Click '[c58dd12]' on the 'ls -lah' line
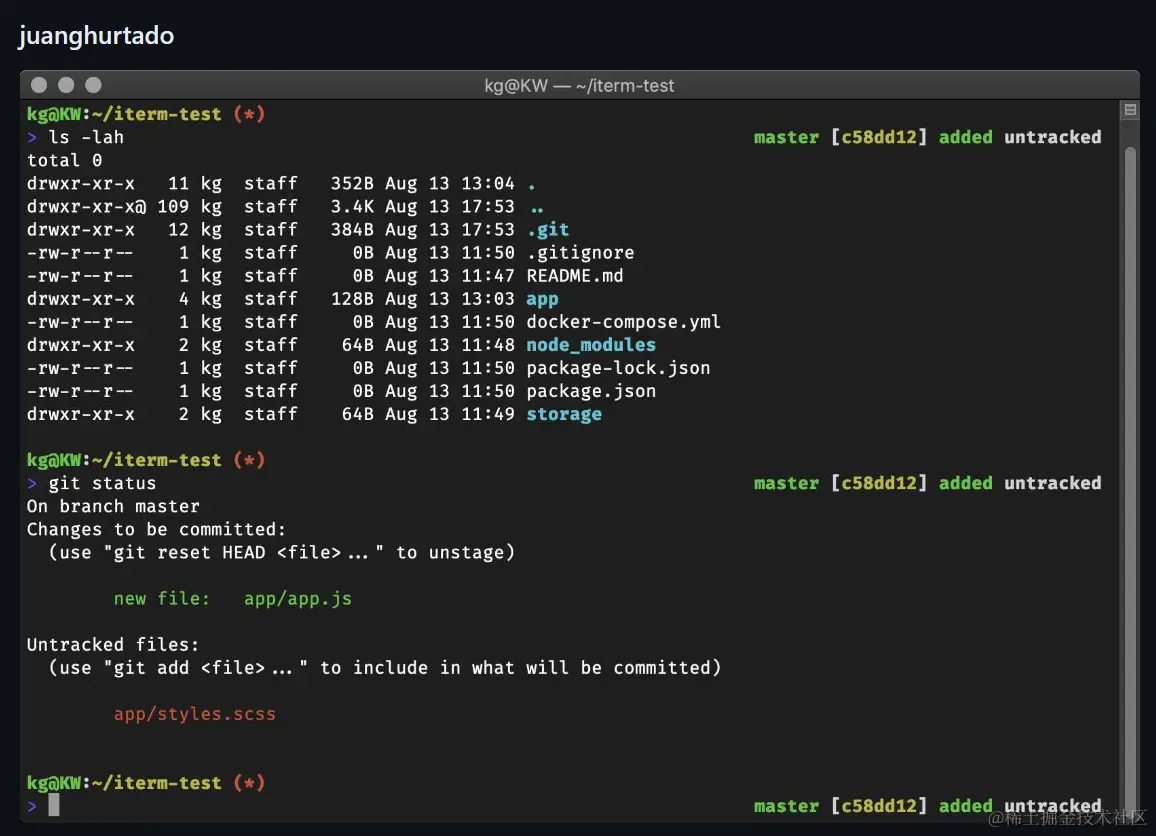The image size is (1156, 836). [879, 137]
